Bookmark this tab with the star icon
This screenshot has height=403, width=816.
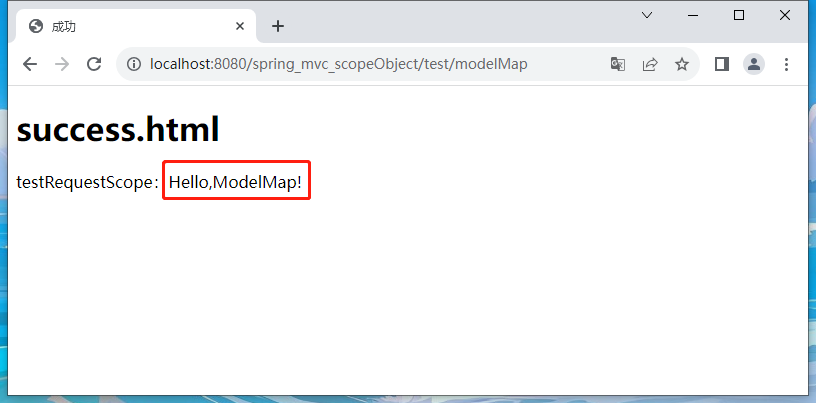click(x=682, y=64)
